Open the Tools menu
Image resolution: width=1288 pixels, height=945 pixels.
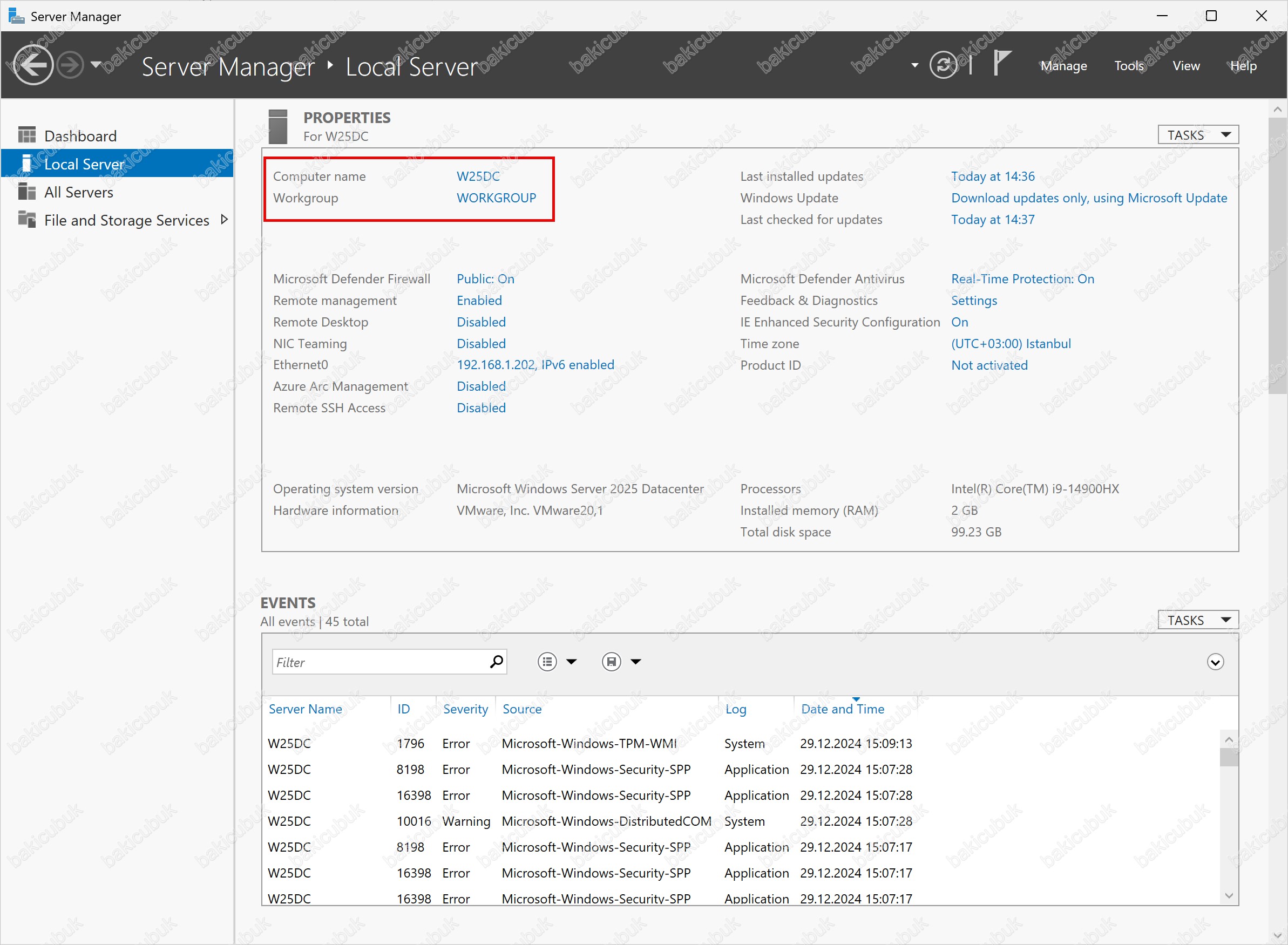(x=1129, y=66)
